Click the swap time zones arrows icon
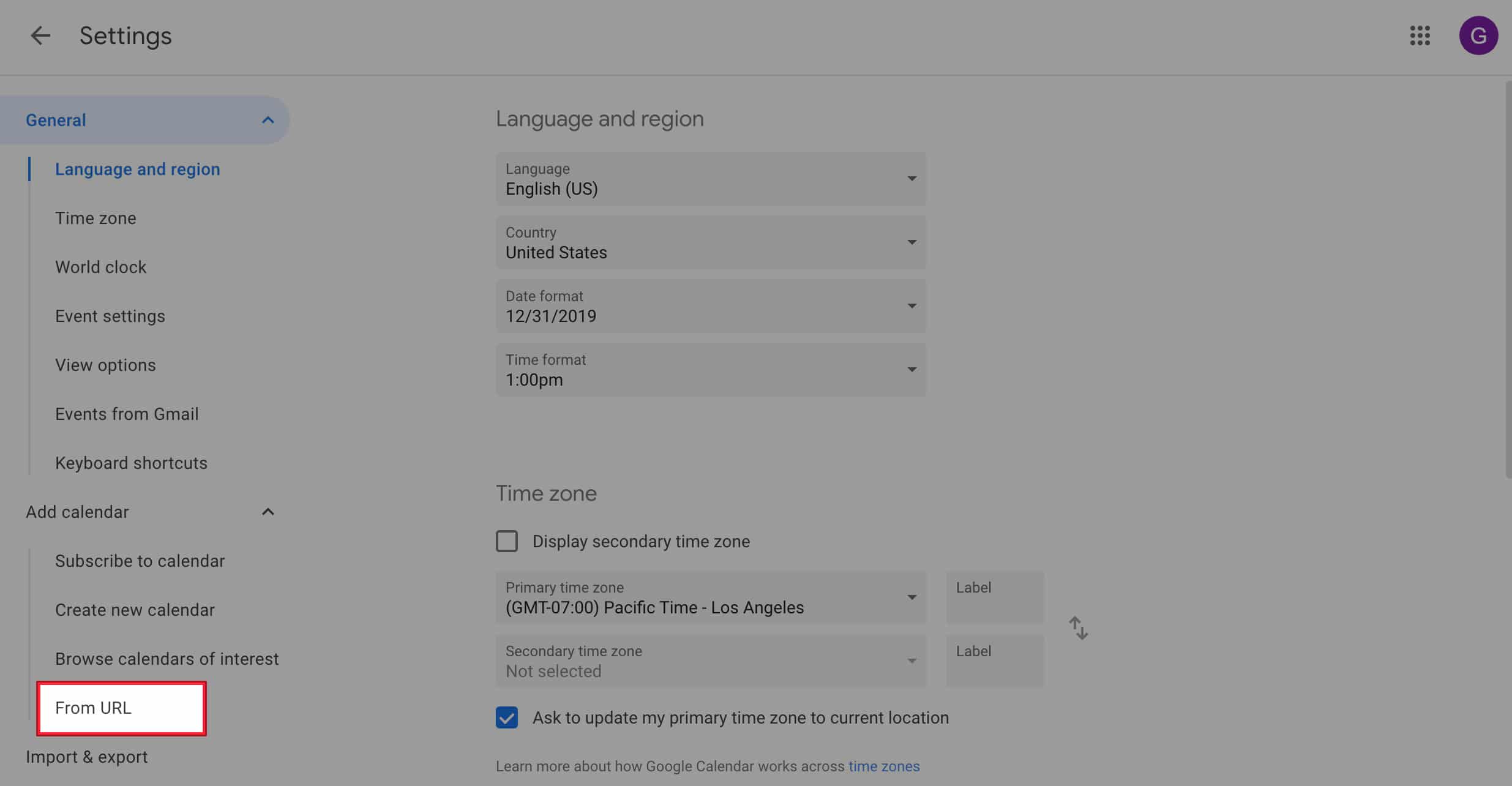The image size is (1512, 786). pyautogui.click(x=1078, y=628)
